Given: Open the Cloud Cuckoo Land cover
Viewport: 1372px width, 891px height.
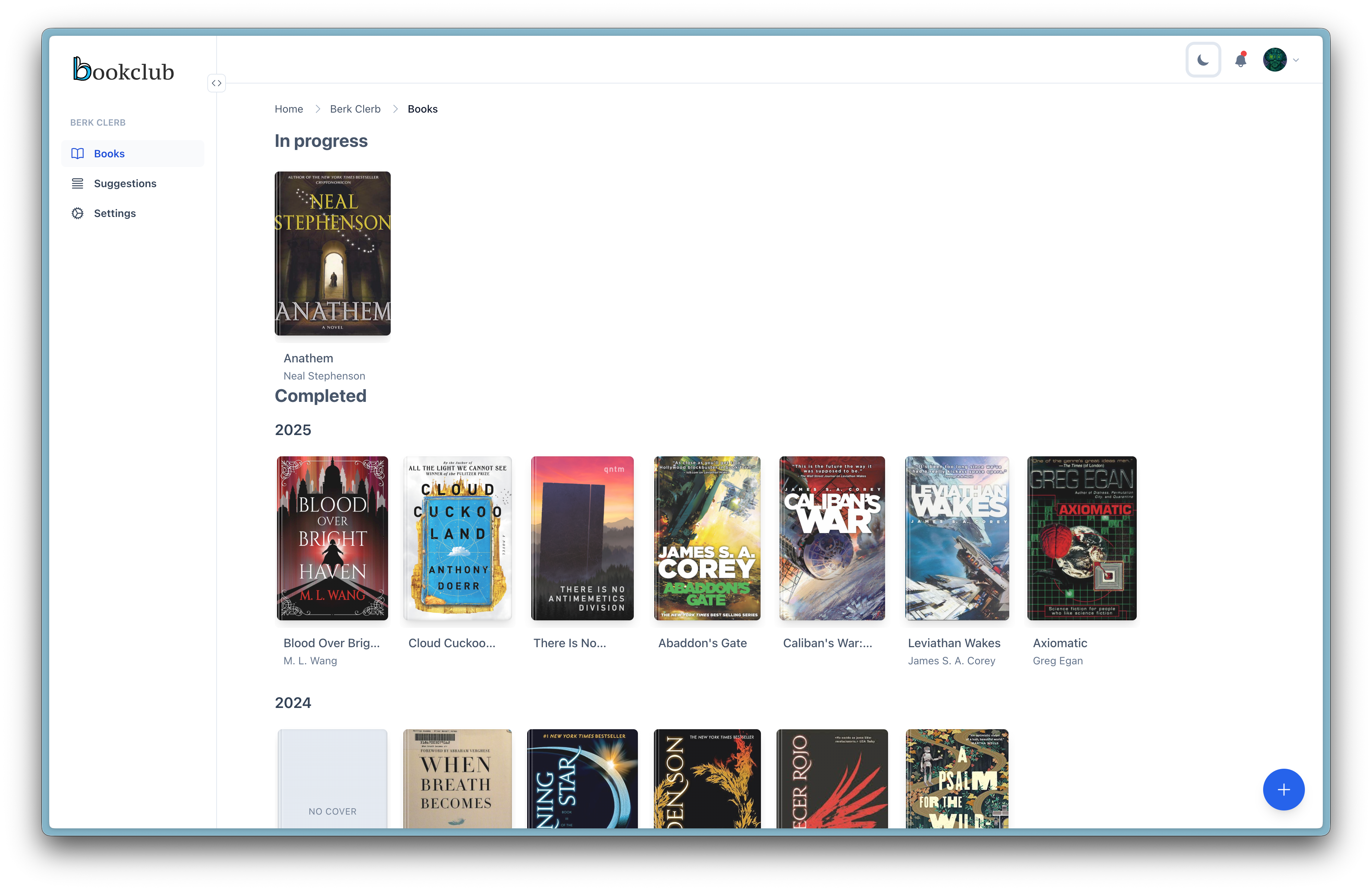Looking at the screenshot, I should (458, 538).
